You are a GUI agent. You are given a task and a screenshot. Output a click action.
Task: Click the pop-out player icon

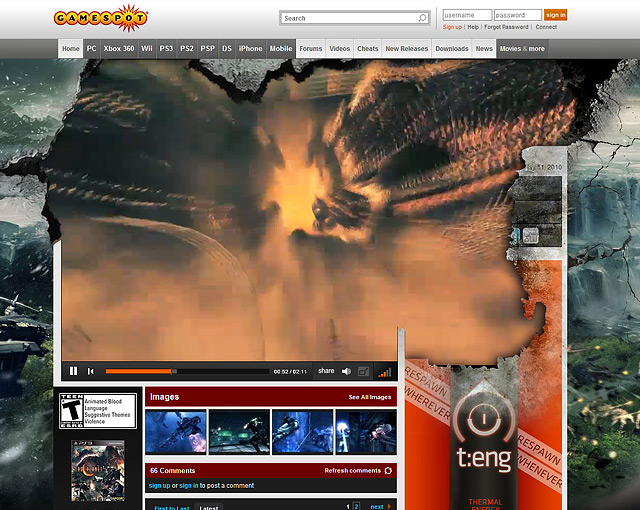(x=363, y=371)
